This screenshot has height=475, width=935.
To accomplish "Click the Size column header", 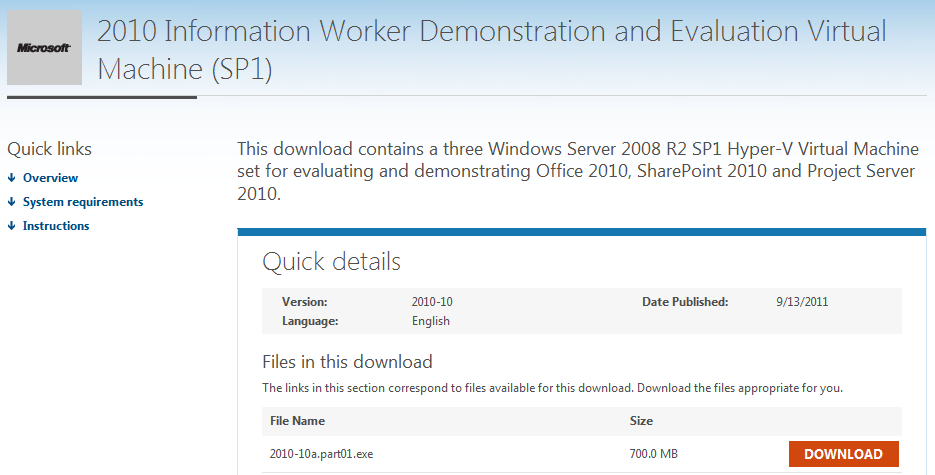I will coord(641,421).
